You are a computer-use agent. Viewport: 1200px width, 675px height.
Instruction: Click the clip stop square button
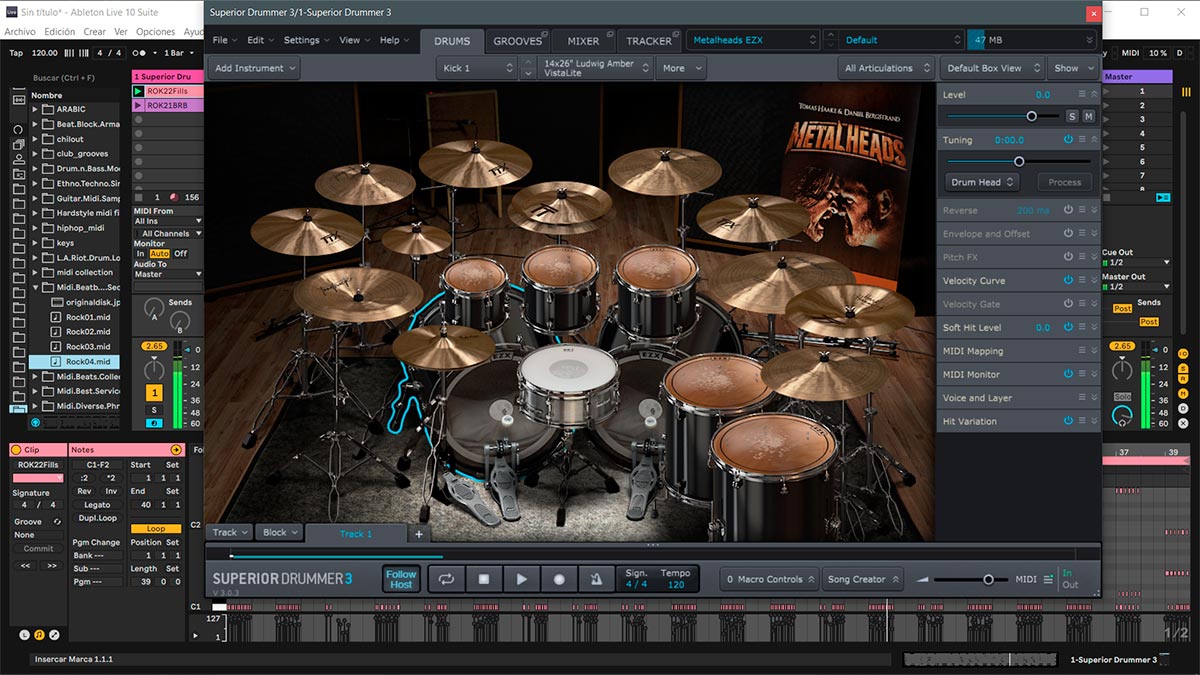coord(138,198)
